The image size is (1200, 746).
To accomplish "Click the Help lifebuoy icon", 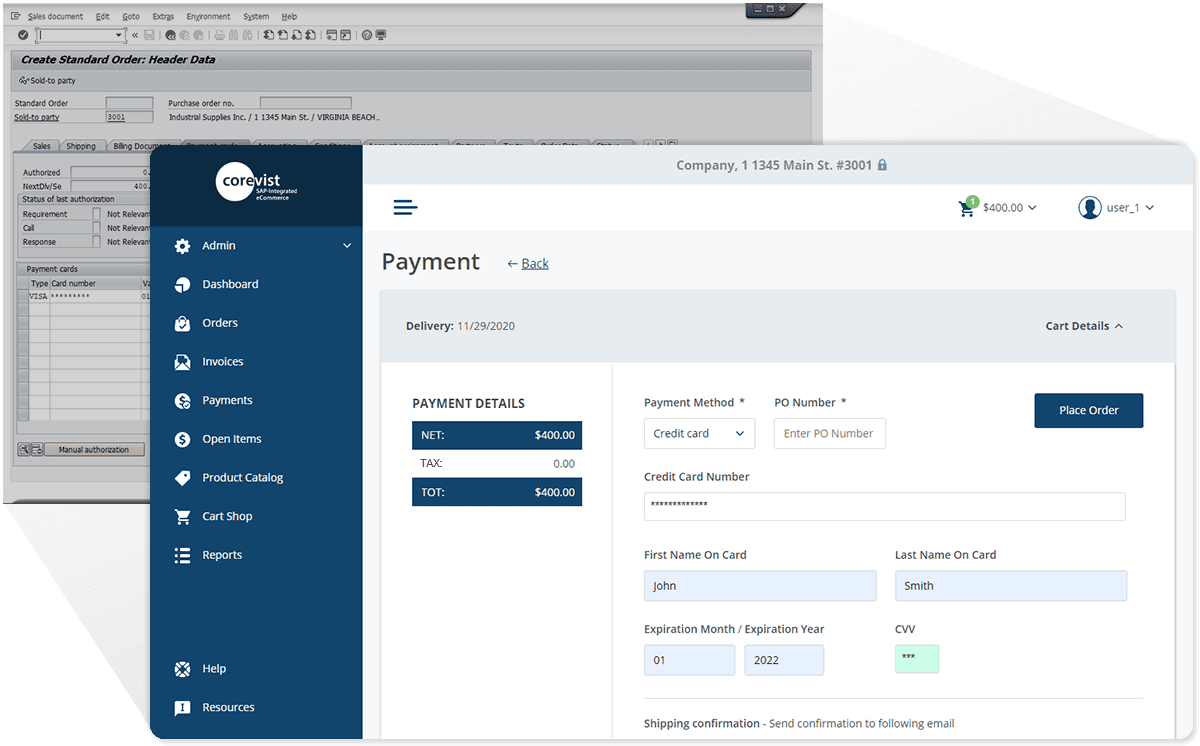I will click(x=182, y=669).
